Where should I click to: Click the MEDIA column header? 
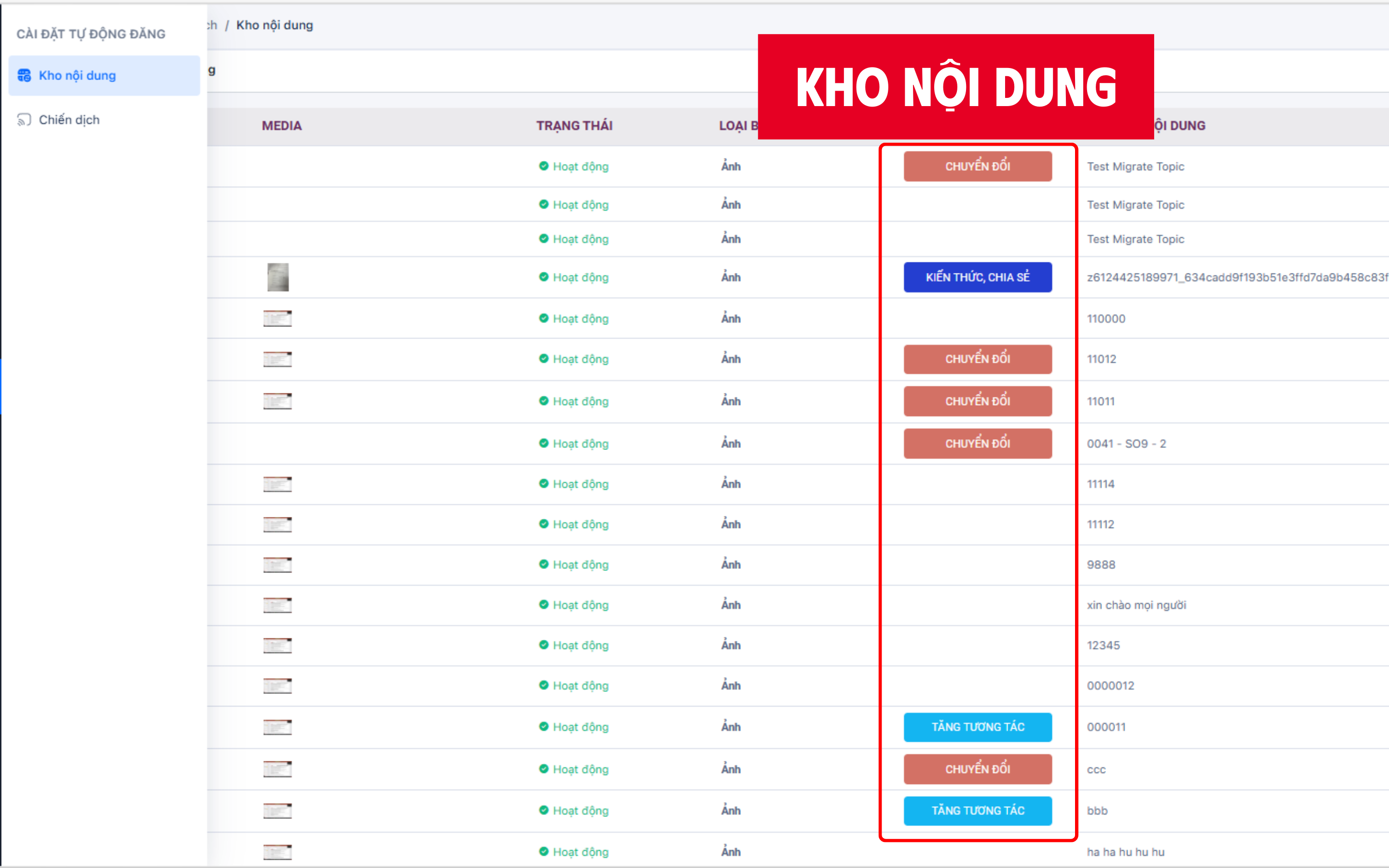click(282, 126)
